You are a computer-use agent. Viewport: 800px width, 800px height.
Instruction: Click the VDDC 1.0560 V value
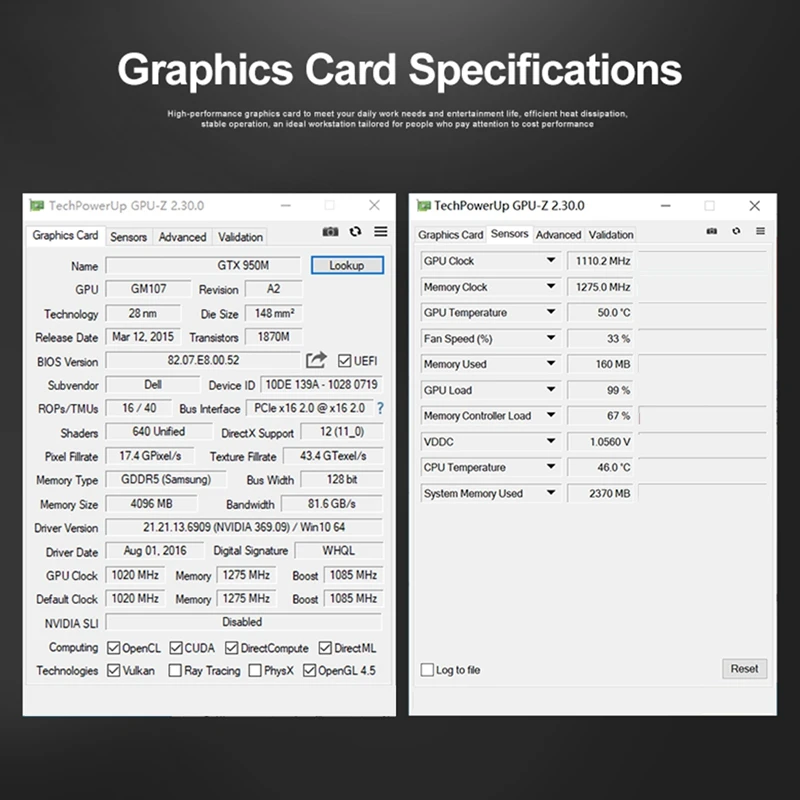tap(600, 442)
